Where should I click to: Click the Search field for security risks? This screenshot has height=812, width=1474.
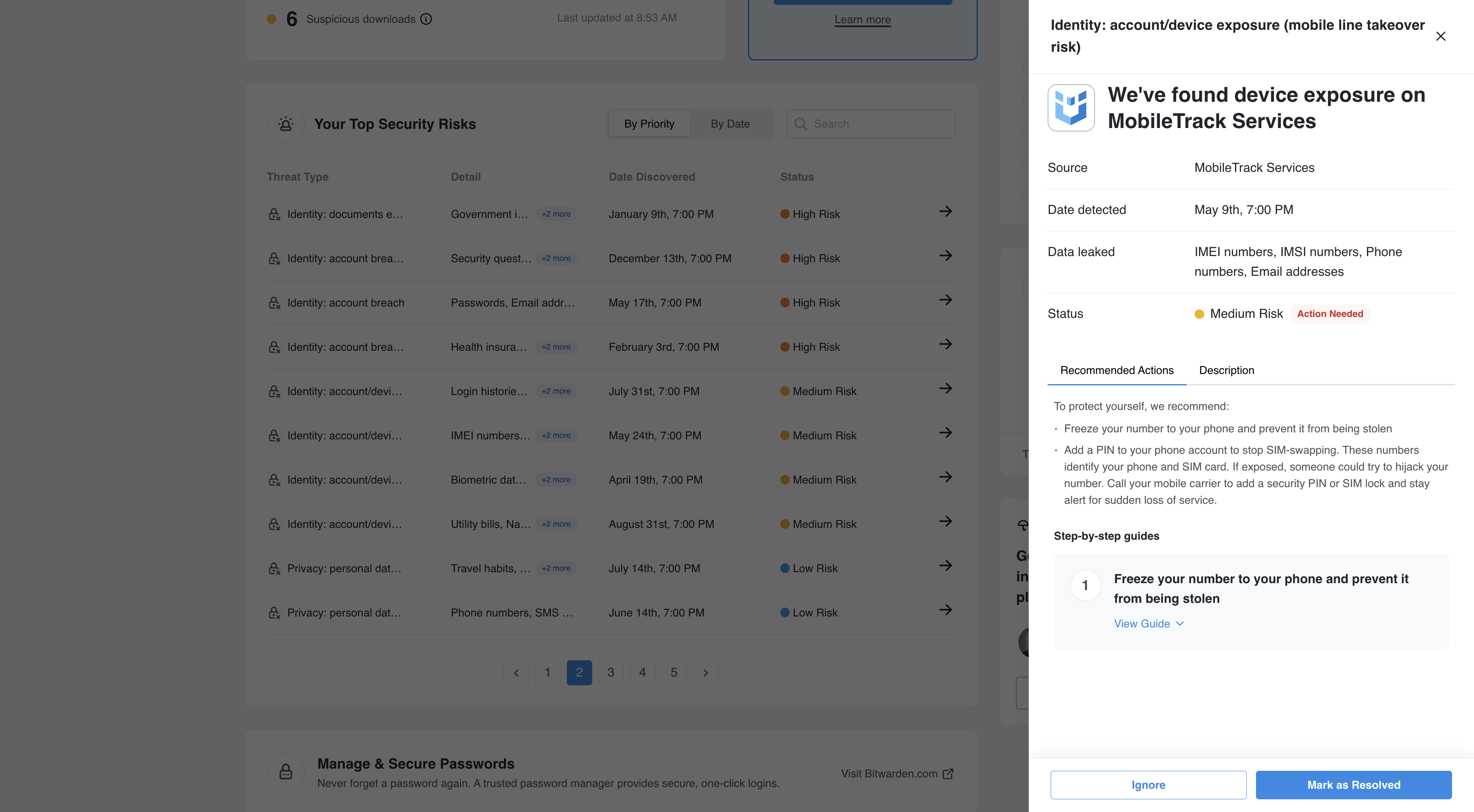point(870,124)
